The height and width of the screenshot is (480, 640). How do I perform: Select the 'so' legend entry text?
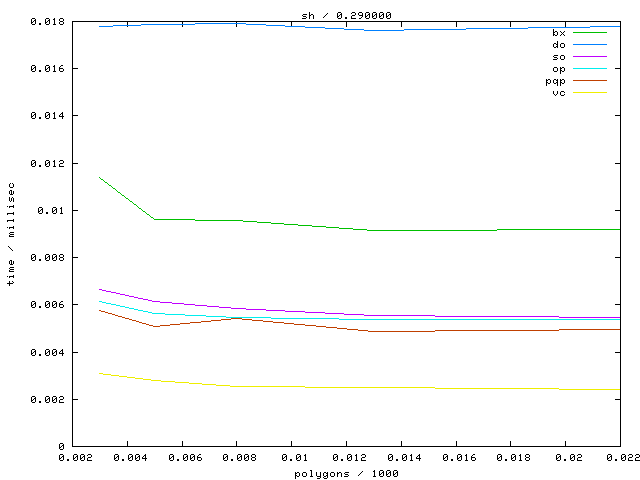point(558,57)
